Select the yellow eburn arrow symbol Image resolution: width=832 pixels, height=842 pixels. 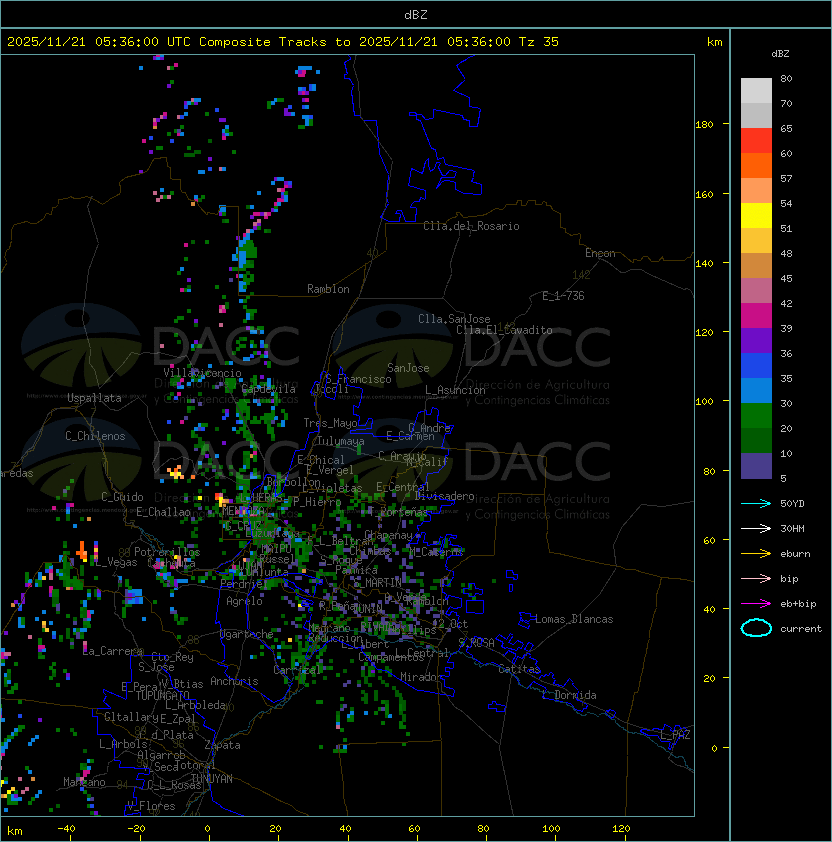click(756, 554)
